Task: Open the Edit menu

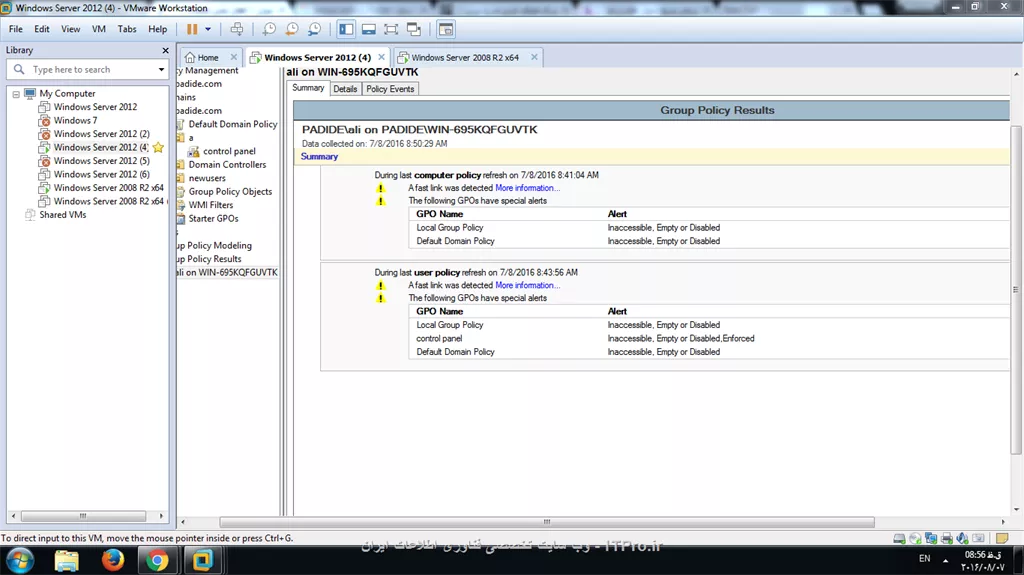Action: (x=42, y=29)
